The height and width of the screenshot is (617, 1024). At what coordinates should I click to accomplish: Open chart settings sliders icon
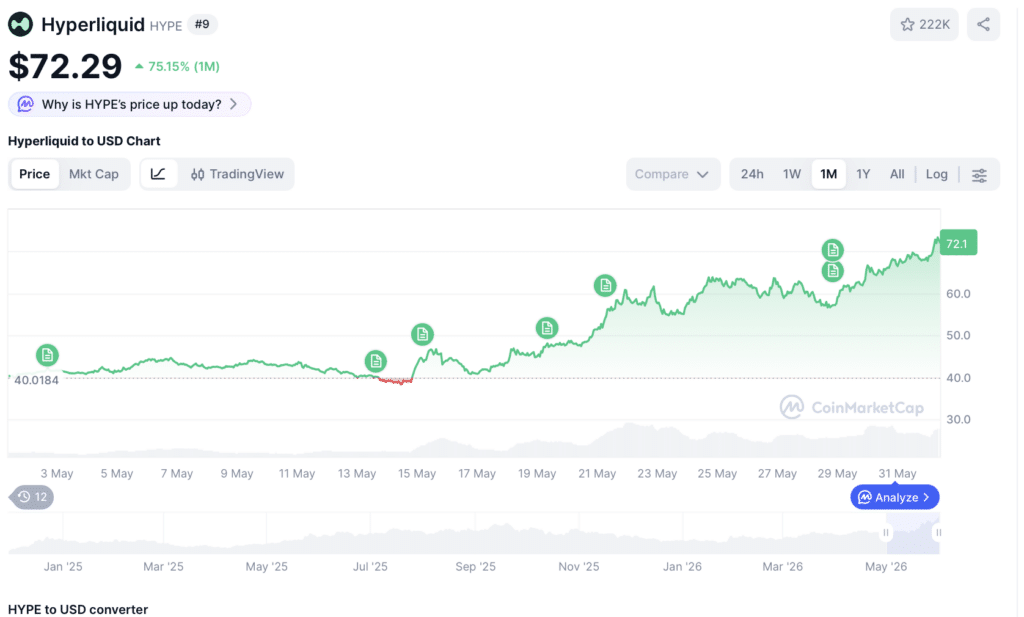[979, 175]
